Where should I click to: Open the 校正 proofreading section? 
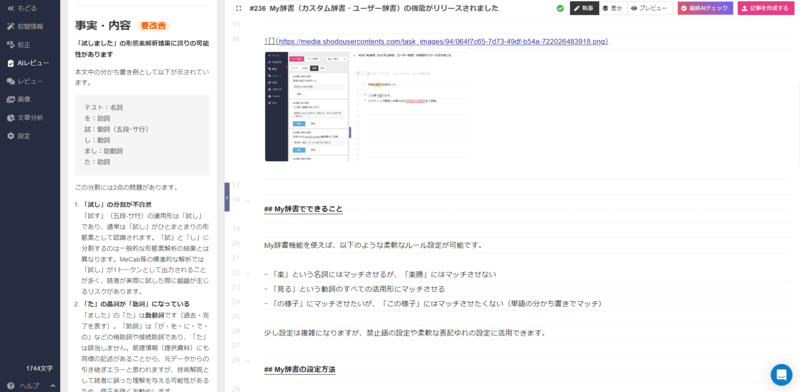point(19,45)
